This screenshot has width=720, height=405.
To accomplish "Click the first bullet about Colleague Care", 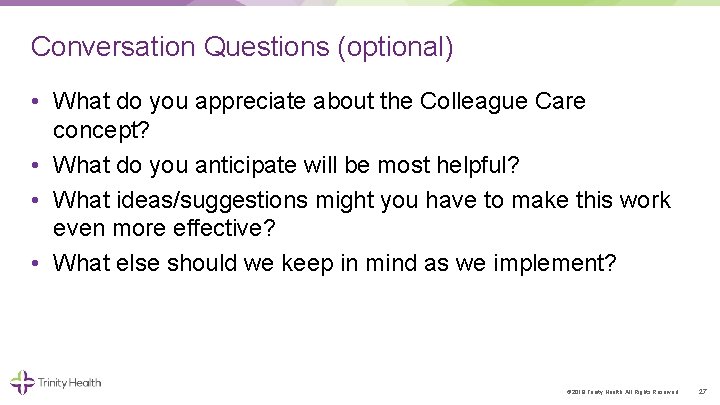I will coord(318,102).
